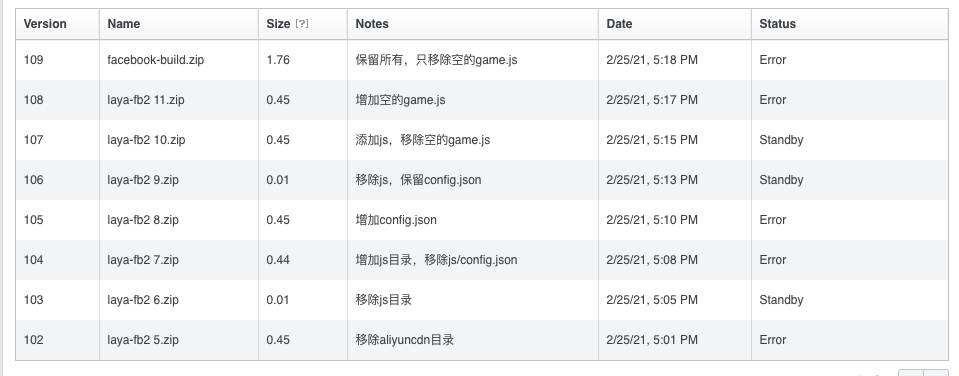Viewport: 959px width, 376px height.
Task: Click the Name column header
Action: pyautogui.click(x=124, y=24)
